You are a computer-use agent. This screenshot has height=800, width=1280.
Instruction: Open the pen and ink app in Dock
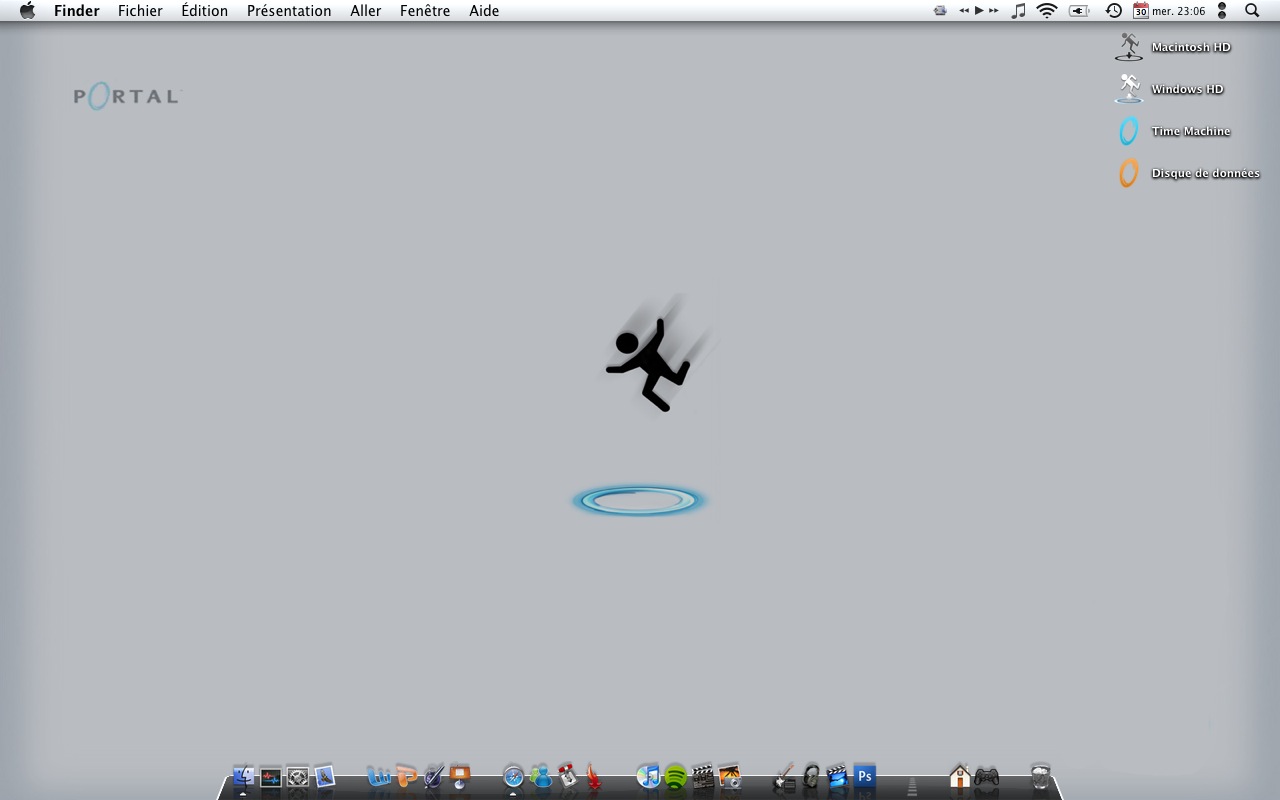pyautogui.click(x=433, y=776)
